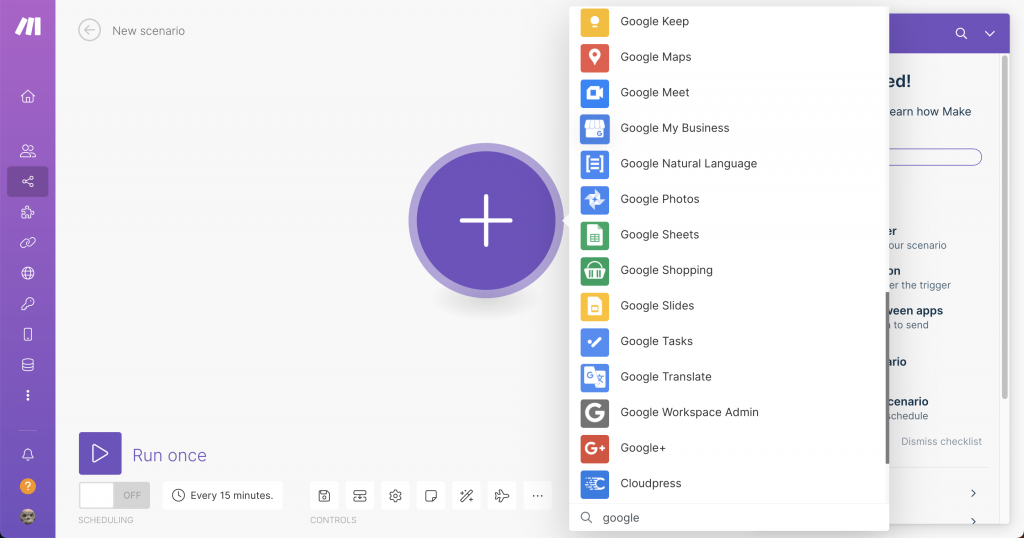Click the search icon in the purple panel header
Screen dimensions: 1024x538
click(961, 33)
